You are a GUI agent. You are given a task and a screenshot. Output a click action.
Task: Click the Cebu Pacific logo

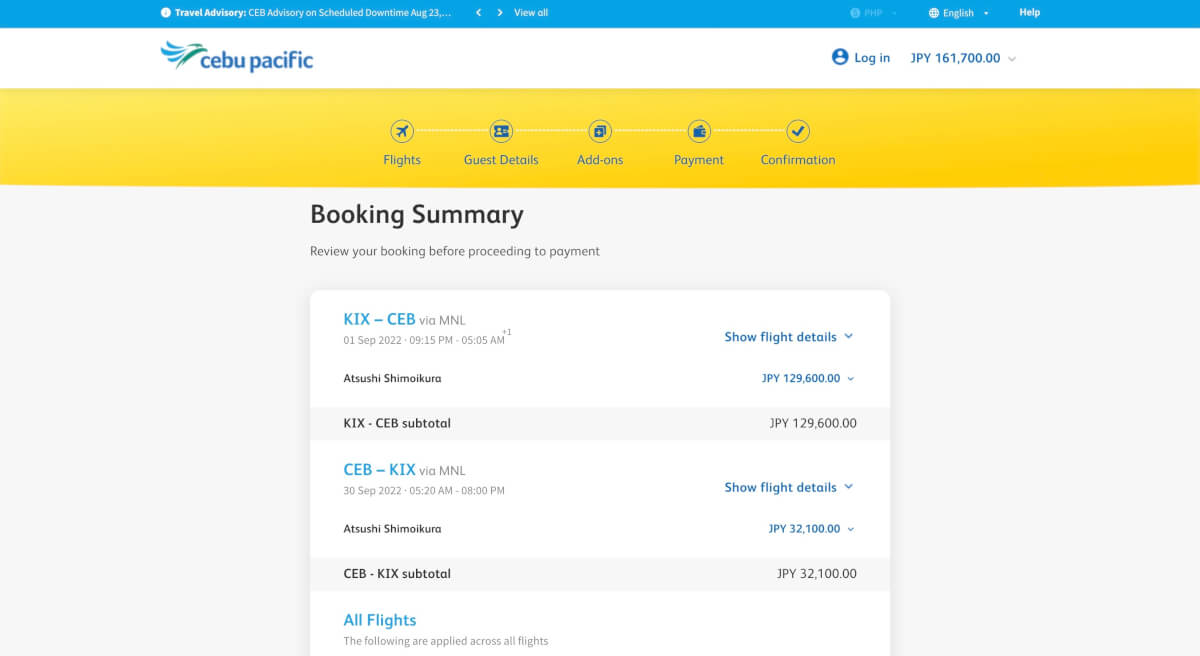pos(237,57)
